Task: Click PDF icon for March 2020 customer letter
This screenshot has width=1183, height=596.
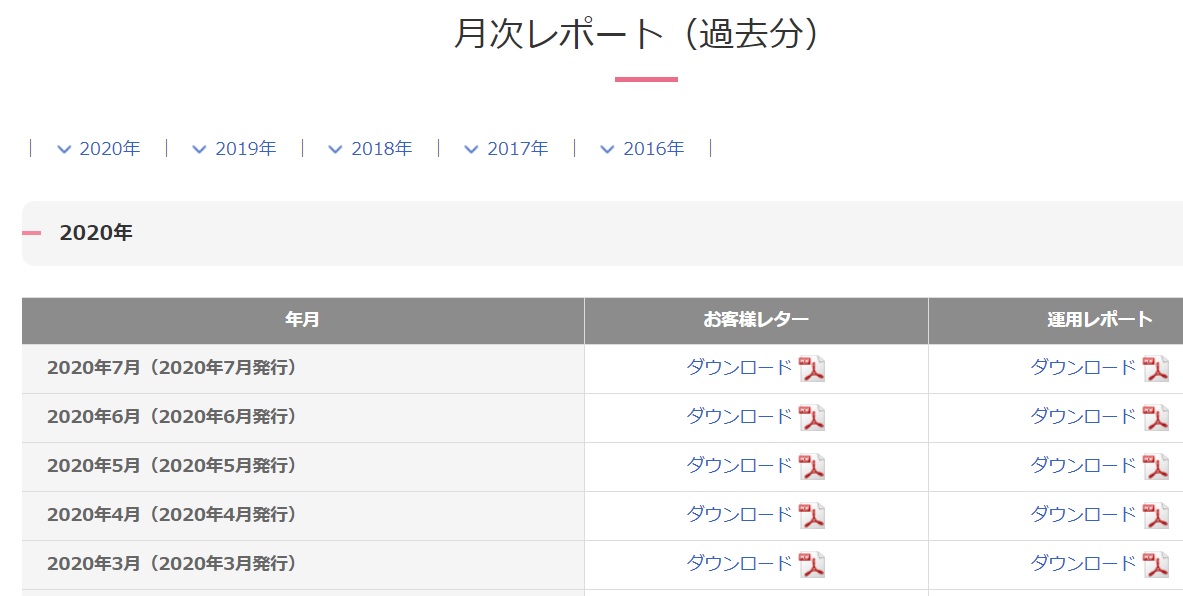Action: [x=812, y=565]
